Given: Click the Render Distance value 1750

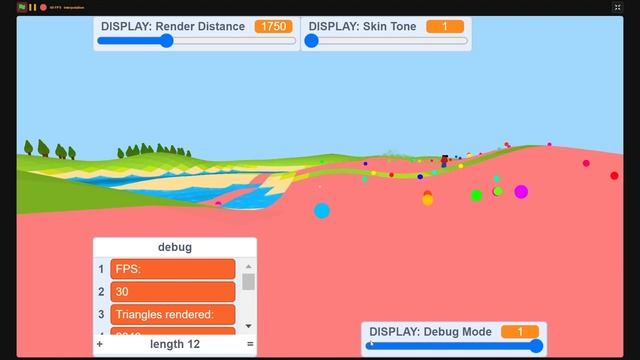Looking at the screenshot, I should [273, 27].
